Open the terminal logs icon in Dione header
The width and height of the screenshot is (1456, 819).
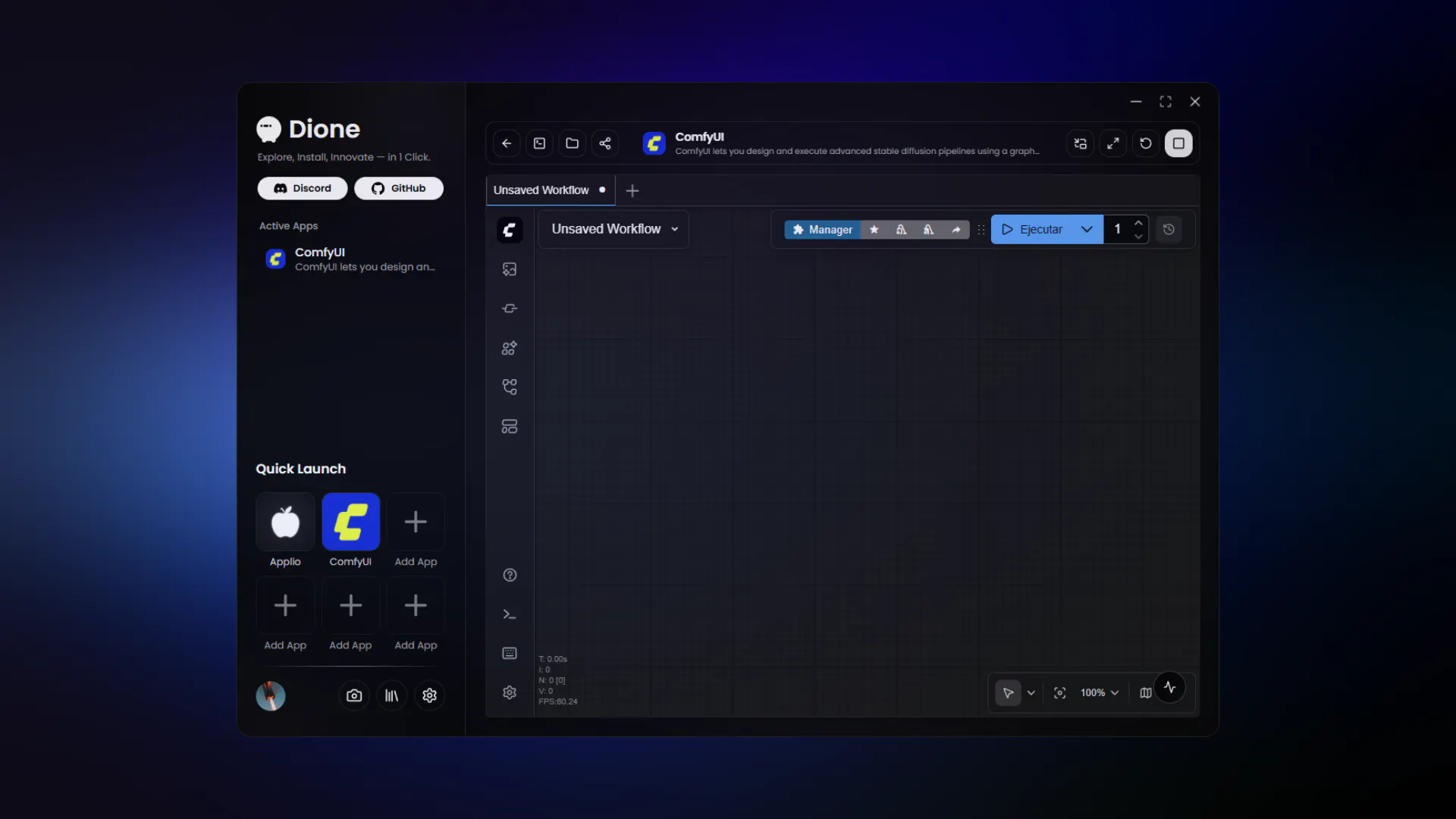tap(540, 143)
